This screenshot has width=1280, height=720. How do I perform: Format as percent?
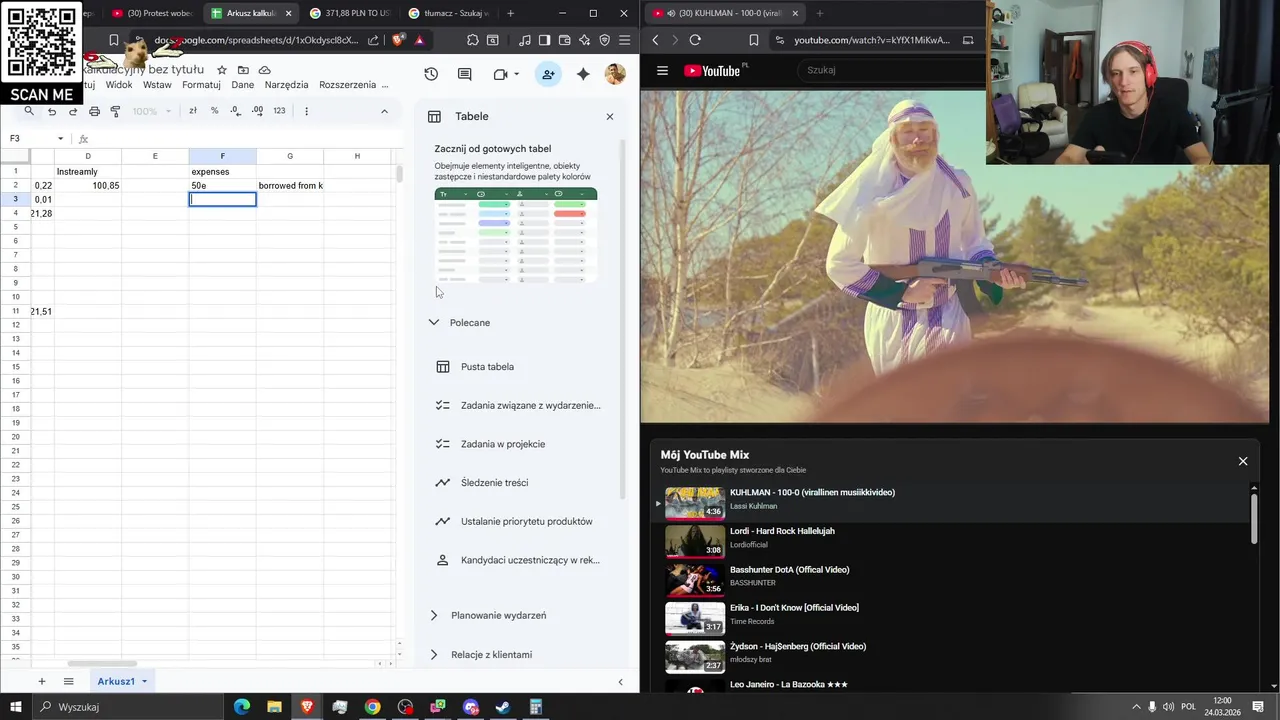214,111
